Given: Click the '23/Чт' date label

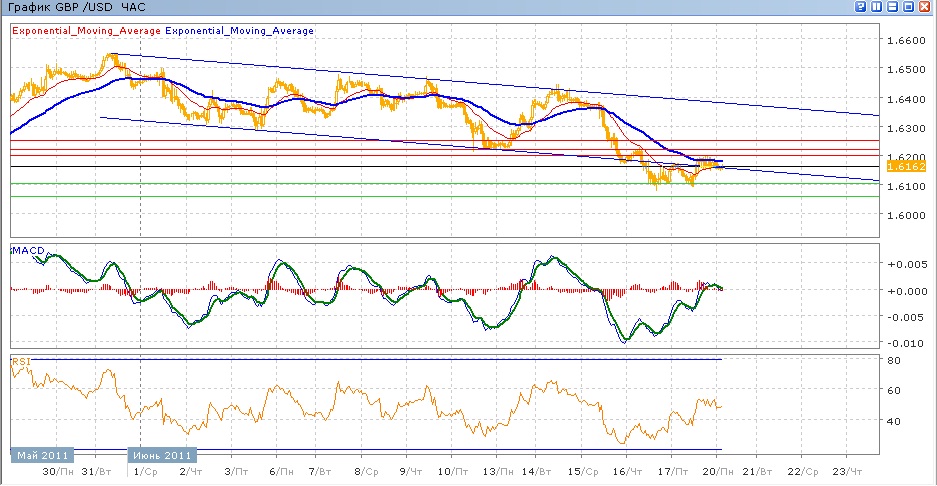Looking at the screenshot, I should click(847, 472).
